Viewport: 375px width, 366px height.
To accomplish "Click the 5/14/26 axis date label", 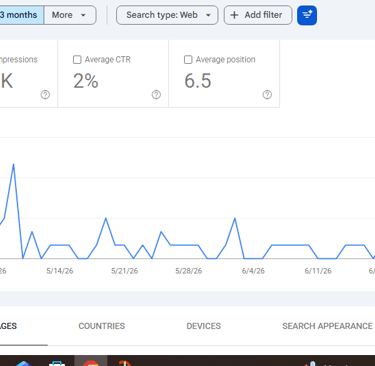I will (x=60, y=271).
